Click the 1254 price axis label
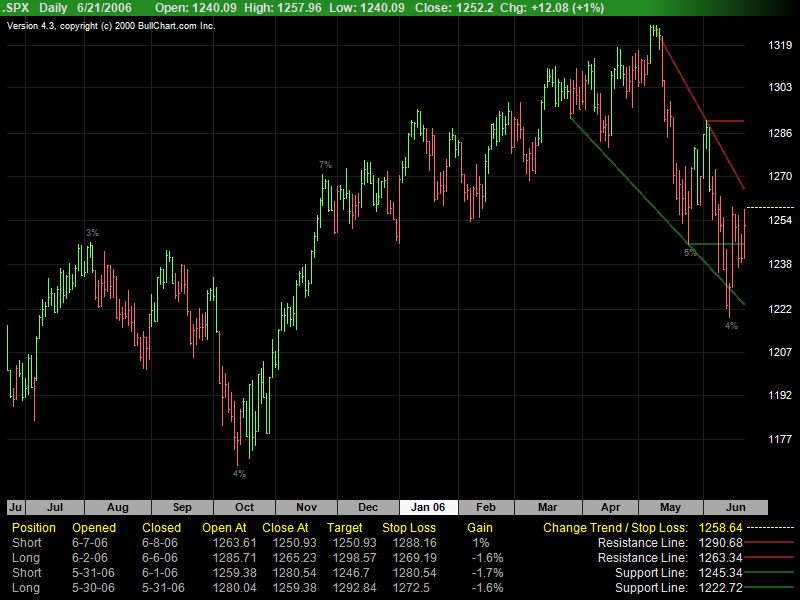Image resolution: width=800 pixels, height=600 pixels. coord(780,220)
